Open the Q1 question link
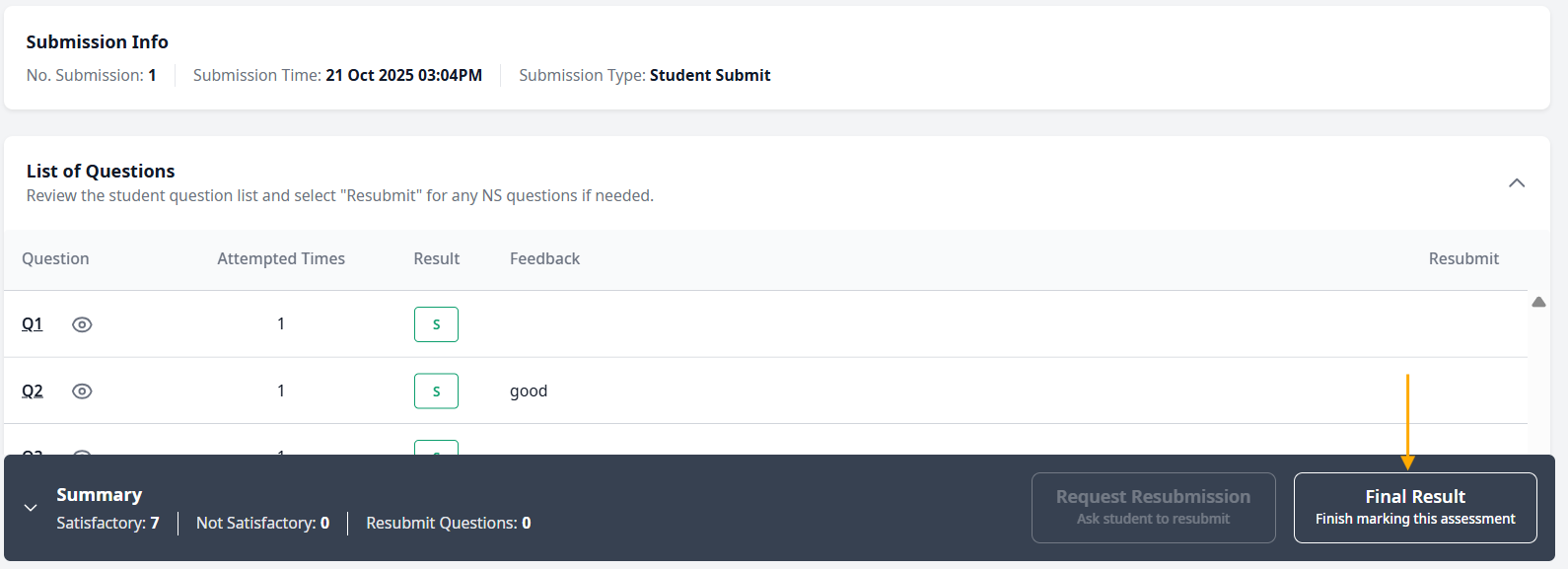 (x=33, y=324)
